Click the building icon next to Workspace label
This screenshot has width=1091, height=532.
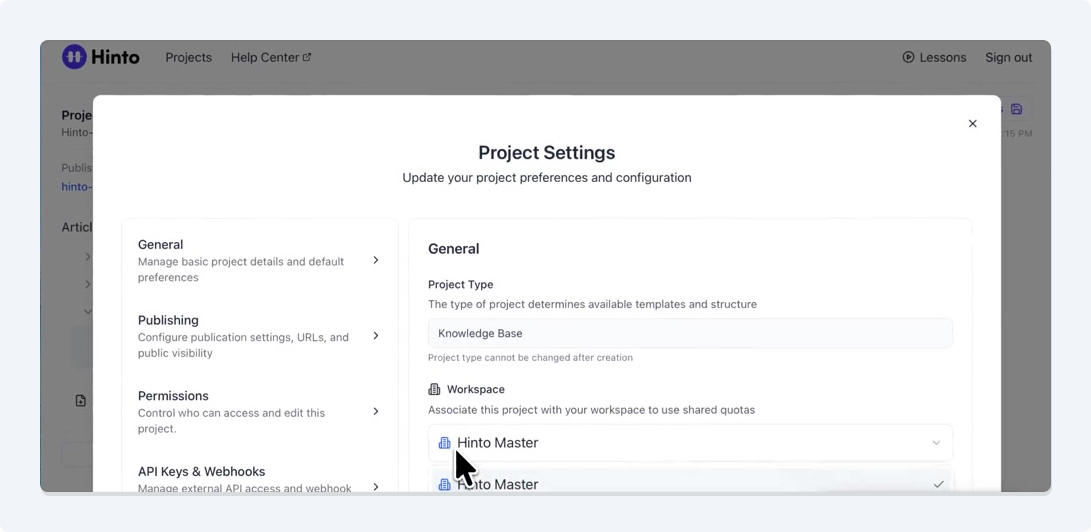point(434,389)
